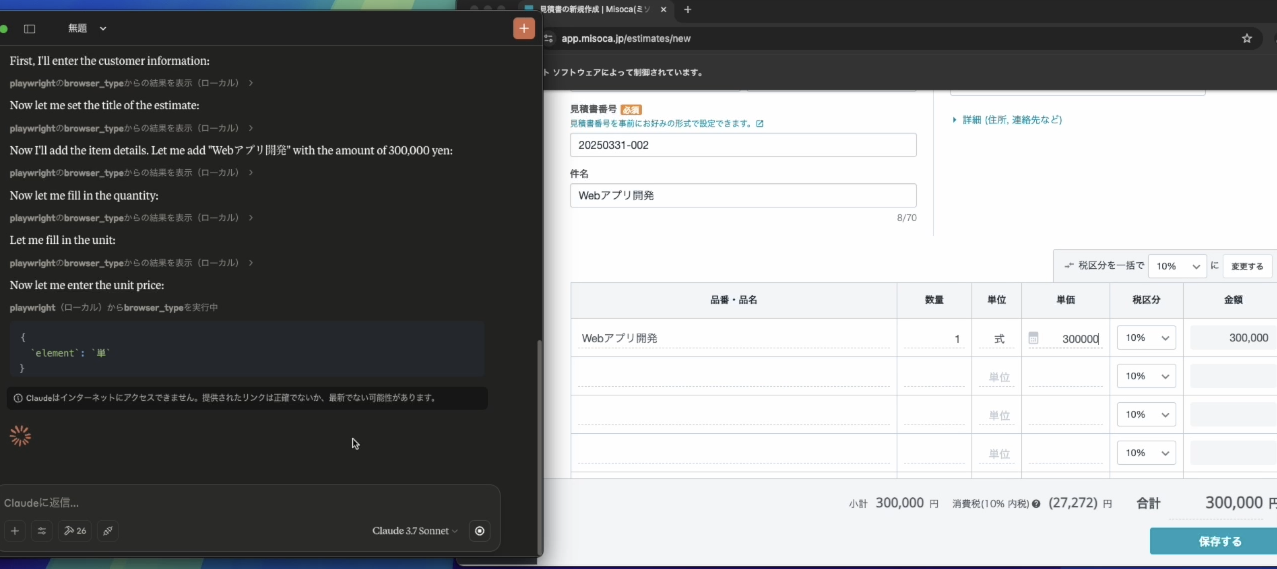Click the code block showing element 単
The height and width of the screenshot is (569, 1277).
247,351
